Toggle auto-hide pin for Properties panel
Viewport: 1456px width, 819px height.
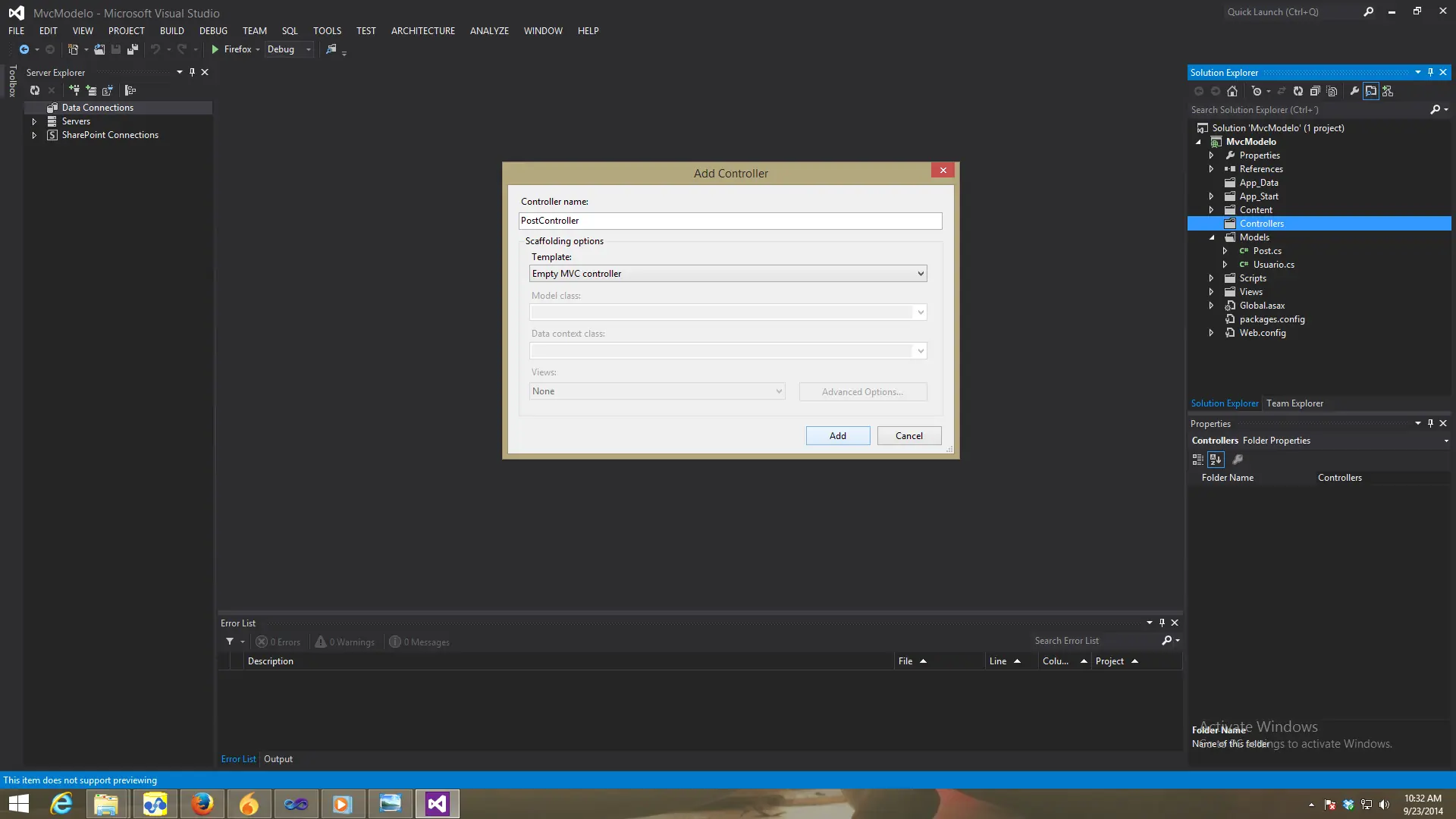(x=1430, y=424)
